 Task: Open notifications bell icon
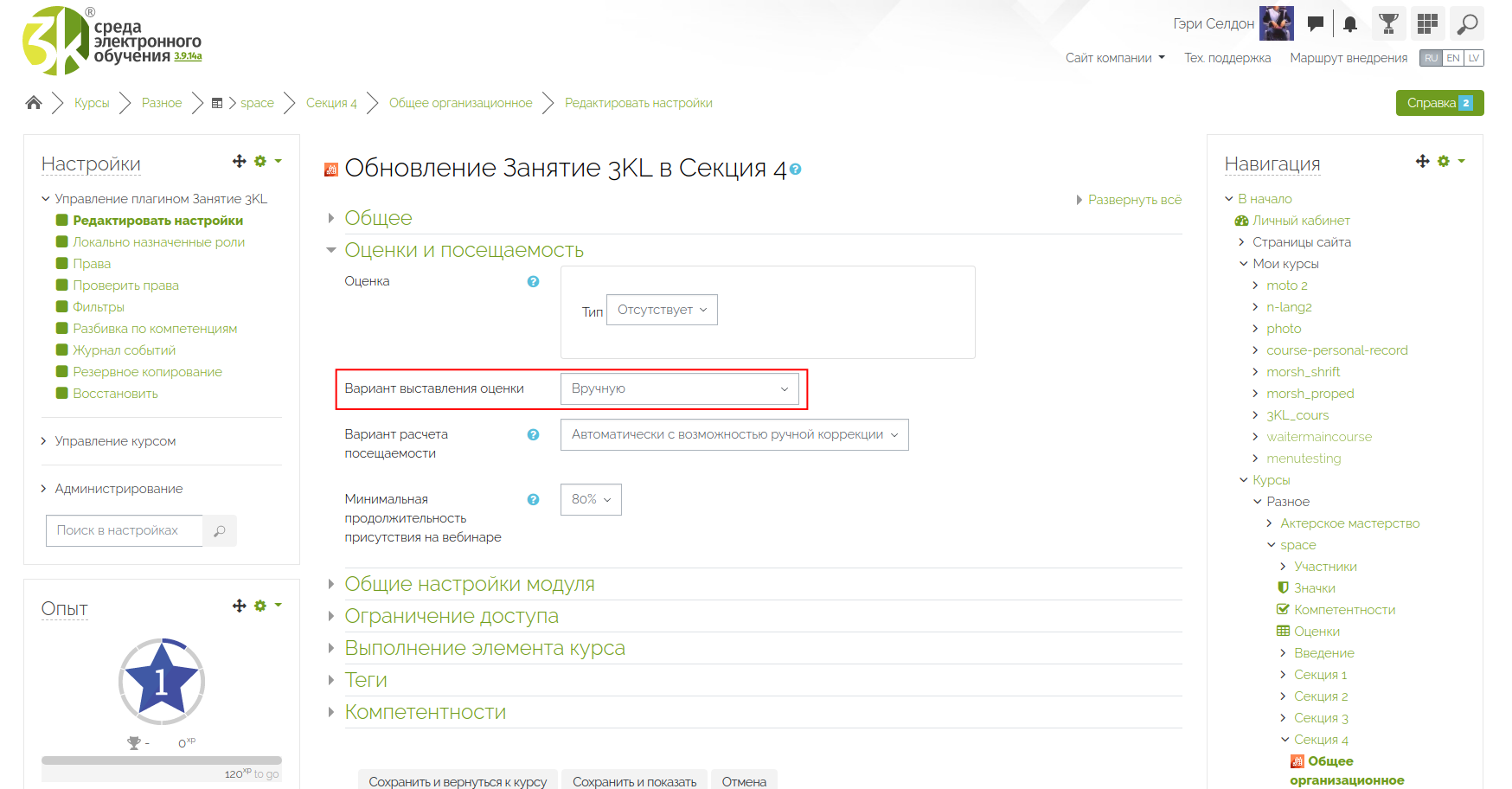click(x=1350, y=24)
